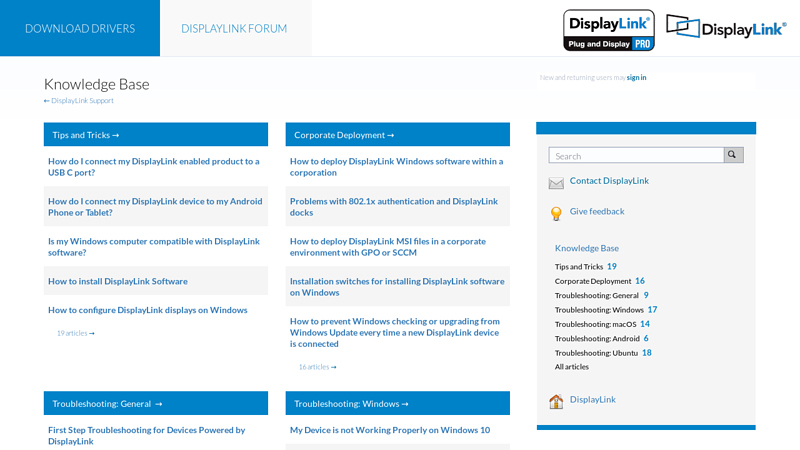The image size is (800, 450).
Task: Click the Give feedback link
Action: point(597,211)
